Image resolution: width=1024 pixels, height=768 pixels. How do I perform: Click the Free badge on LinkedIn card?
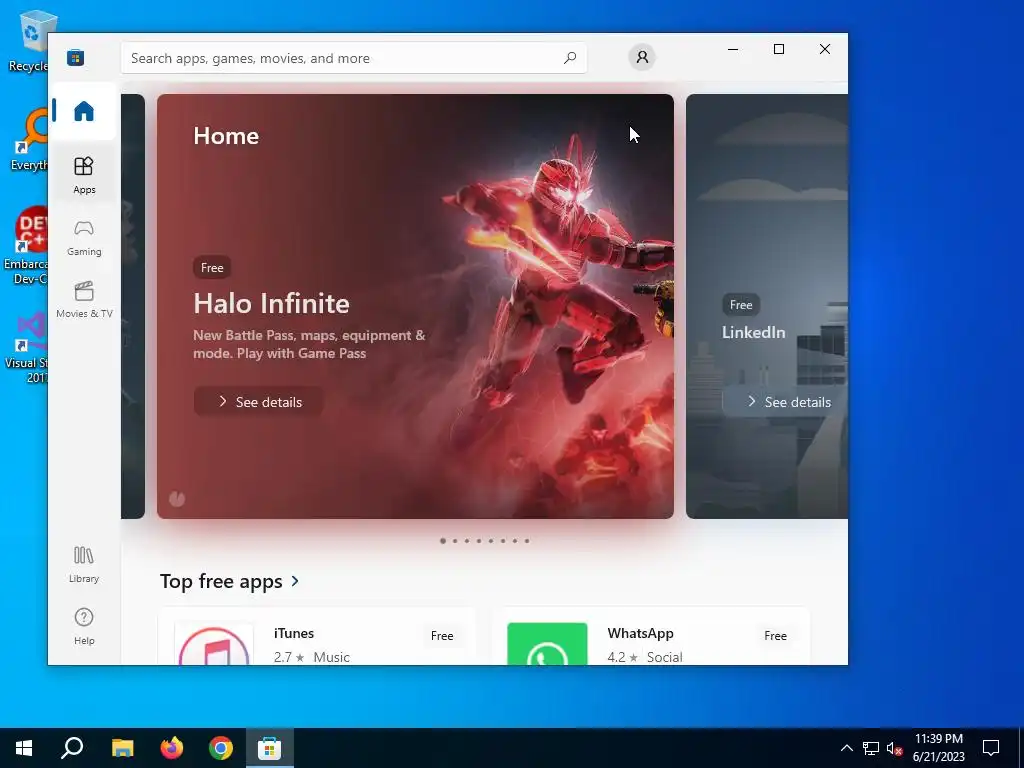[741, 305]
